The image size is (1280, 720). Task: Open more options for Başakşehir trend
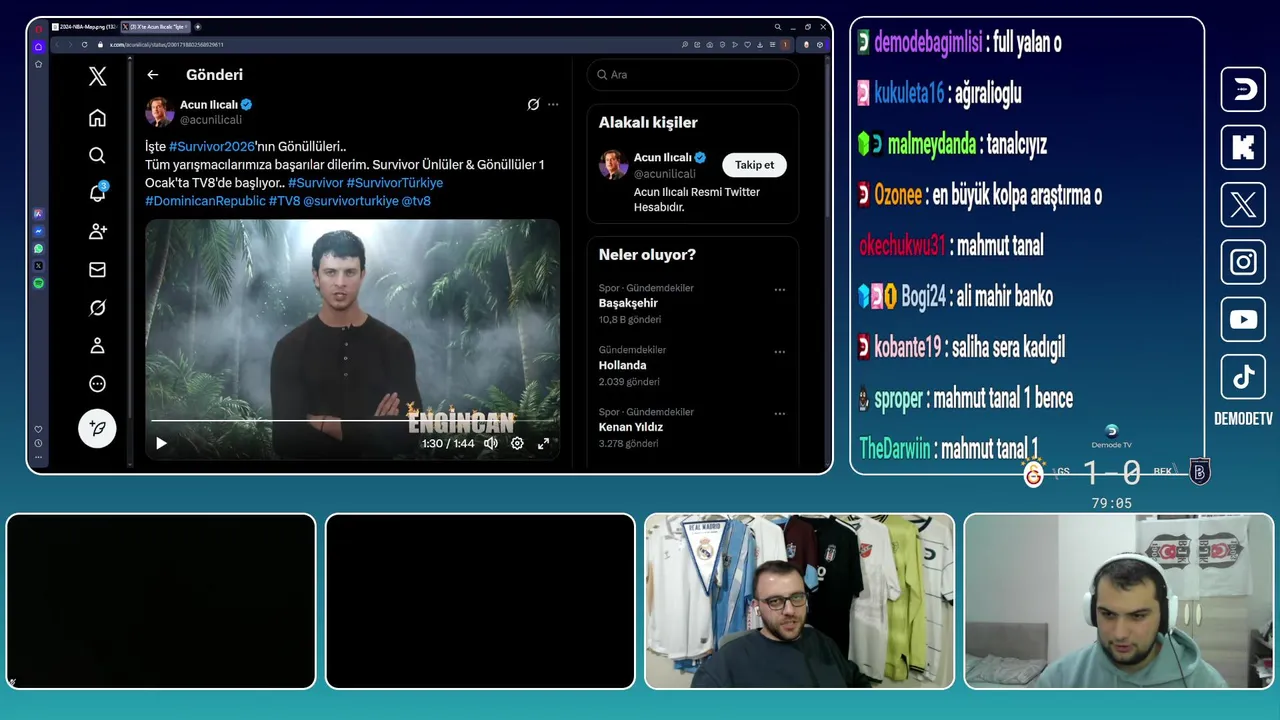[x=779, y=290]
